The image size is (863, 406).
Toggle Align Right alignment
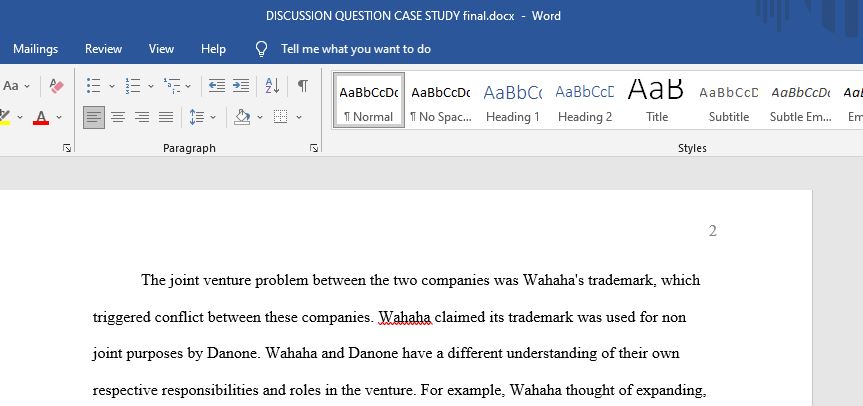142,117
